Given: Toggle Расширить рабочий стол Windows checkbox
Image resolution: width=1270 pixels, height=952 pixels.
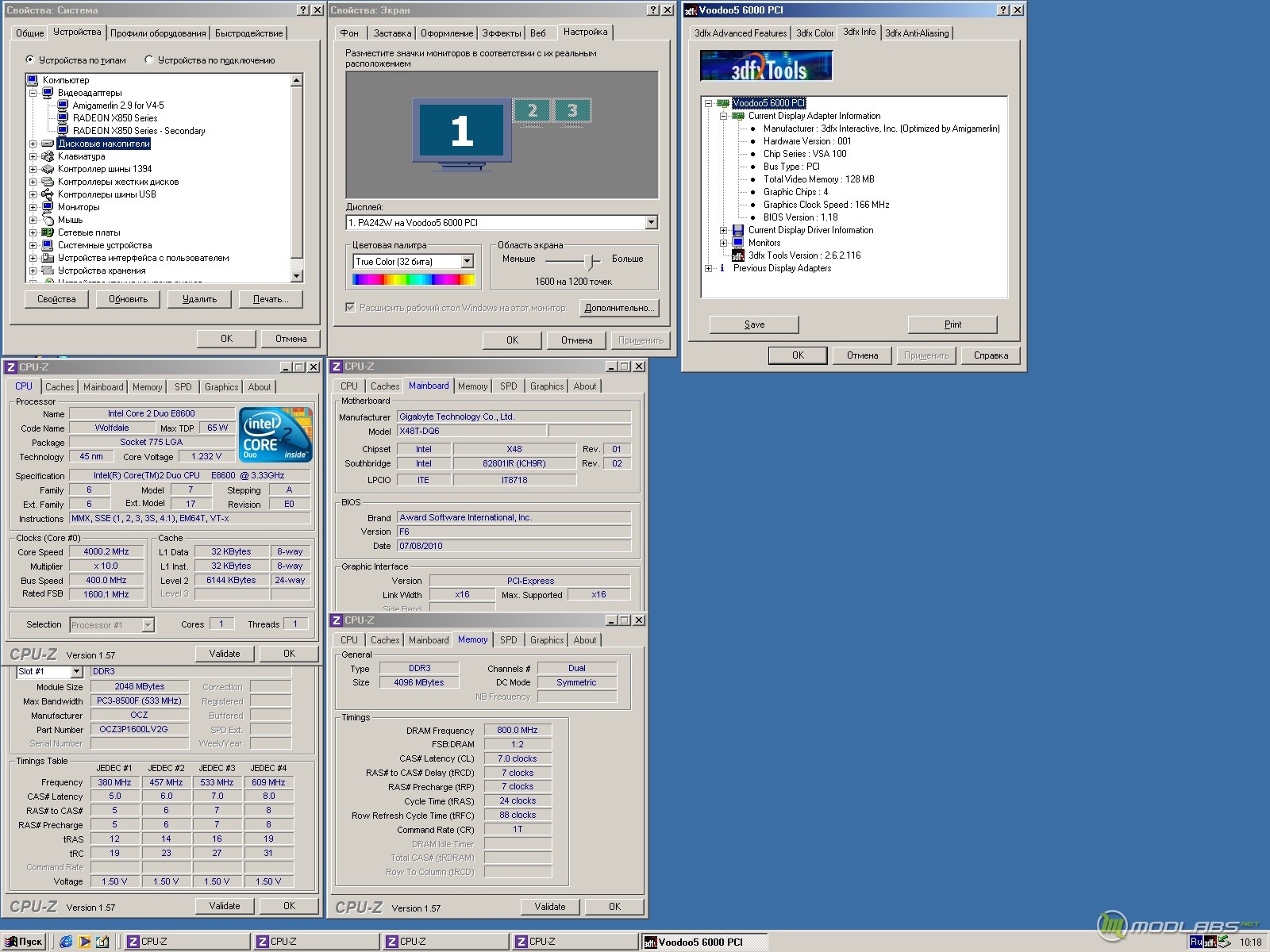Looking at the screenshot, I should click(350, 307).
